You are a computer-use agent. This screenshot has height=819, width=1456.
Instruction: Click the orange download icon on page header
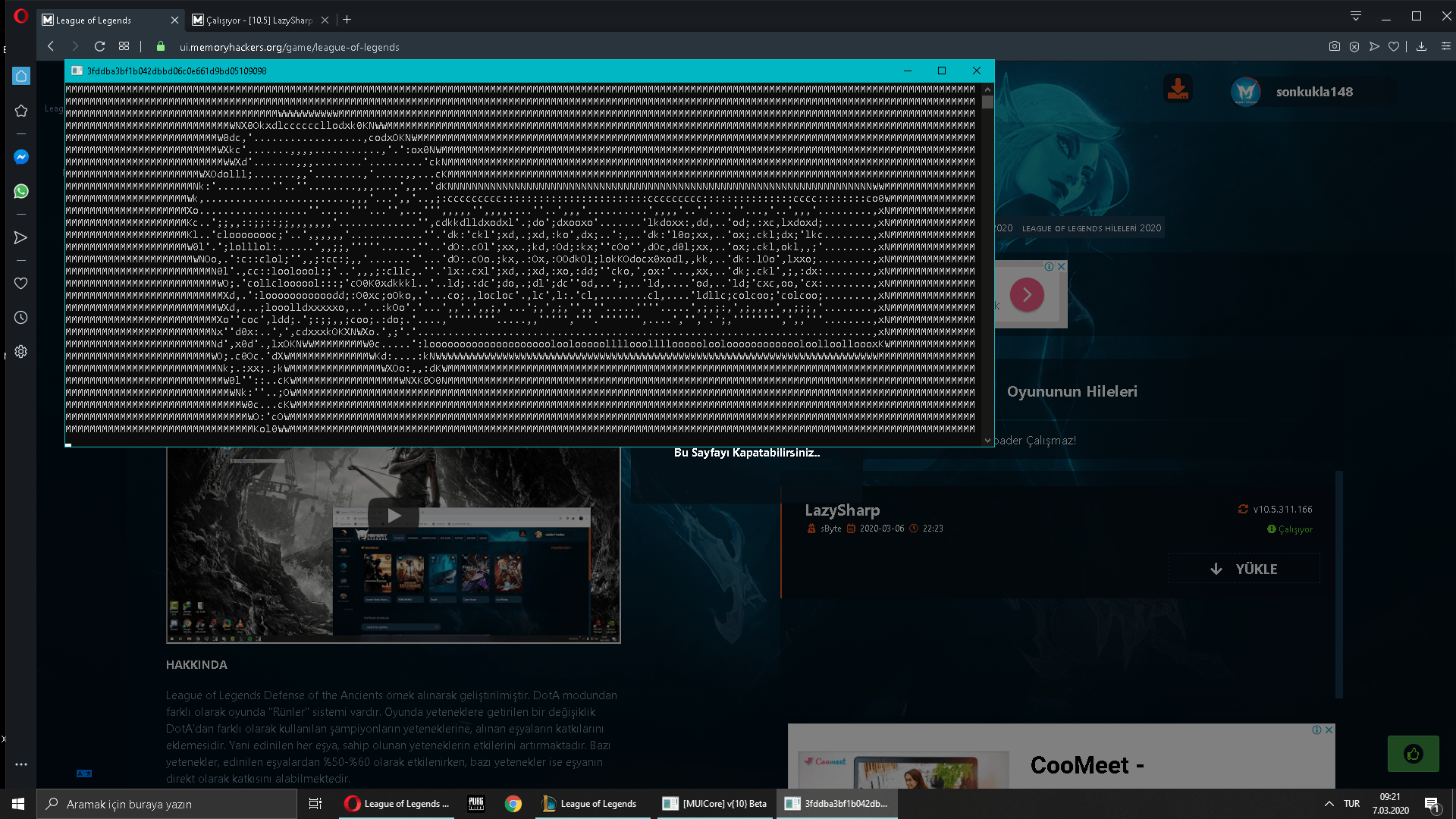(x=1178, y=89)
